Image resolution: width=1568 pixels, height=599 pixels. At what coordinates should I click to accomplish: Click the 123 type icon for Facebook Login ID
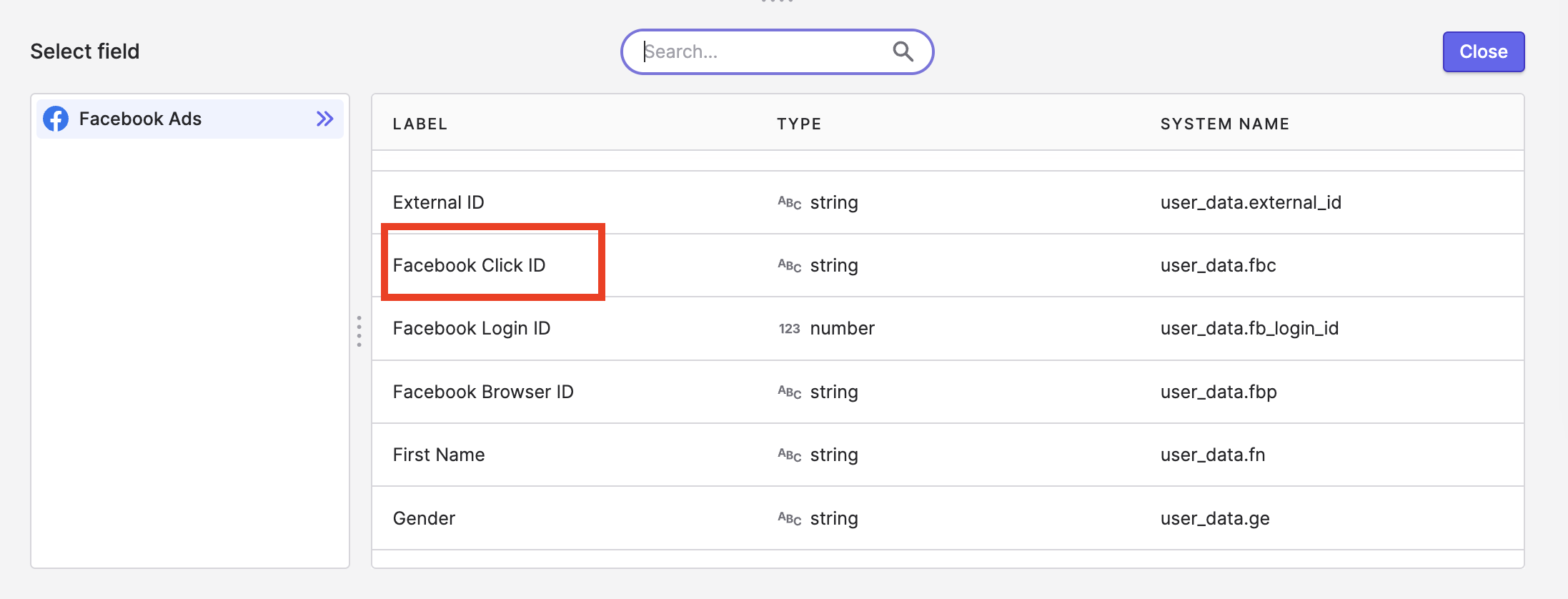click(789, 329)
